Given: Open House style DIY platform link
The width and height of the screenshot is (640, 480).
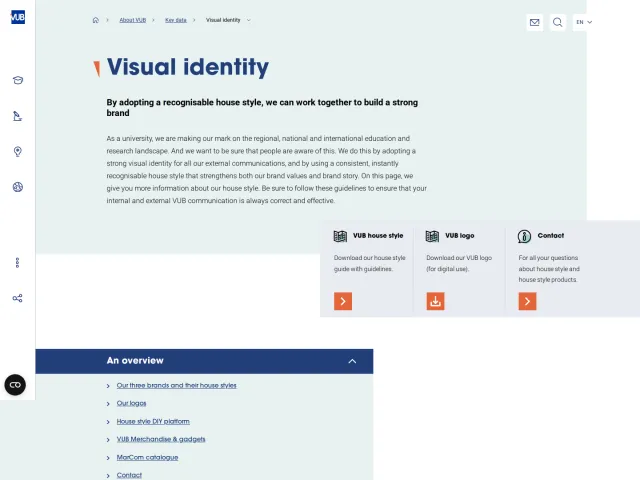Looking at the screenshot, I should pos(153,421).
